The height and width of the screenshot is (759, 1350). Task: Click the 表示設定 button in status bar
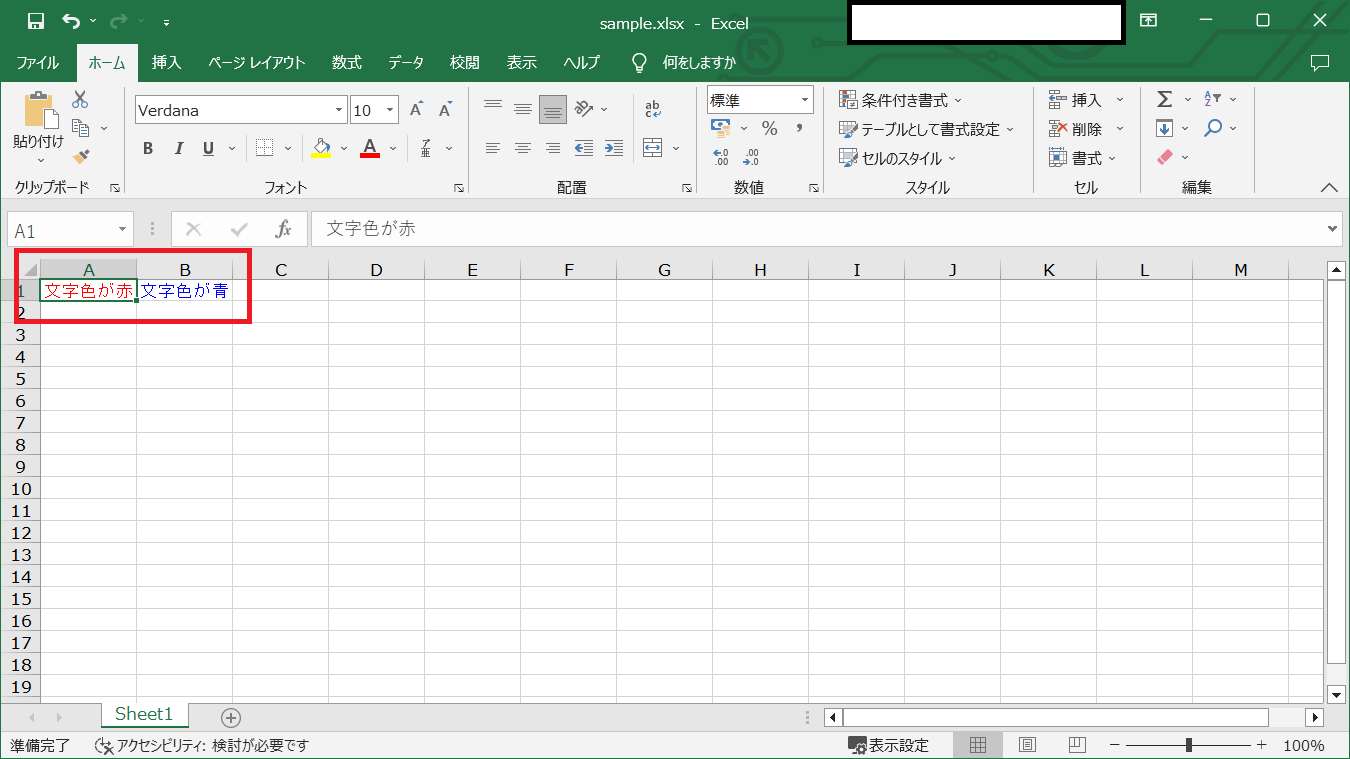click(888, 745)
